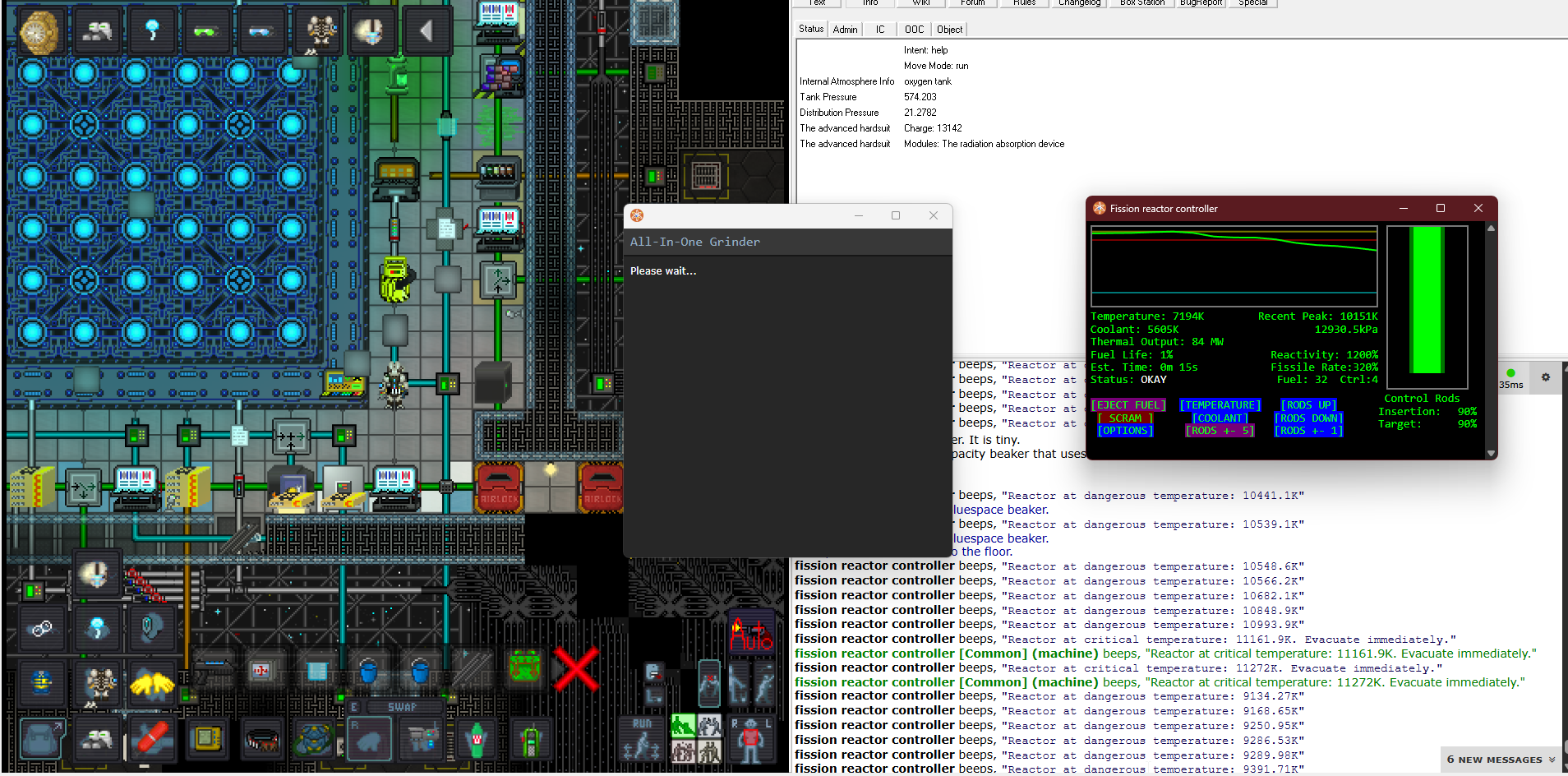The height and width of the screenshot is (776, 1568).
Task: Open the Admin tab
Action: 845,30
